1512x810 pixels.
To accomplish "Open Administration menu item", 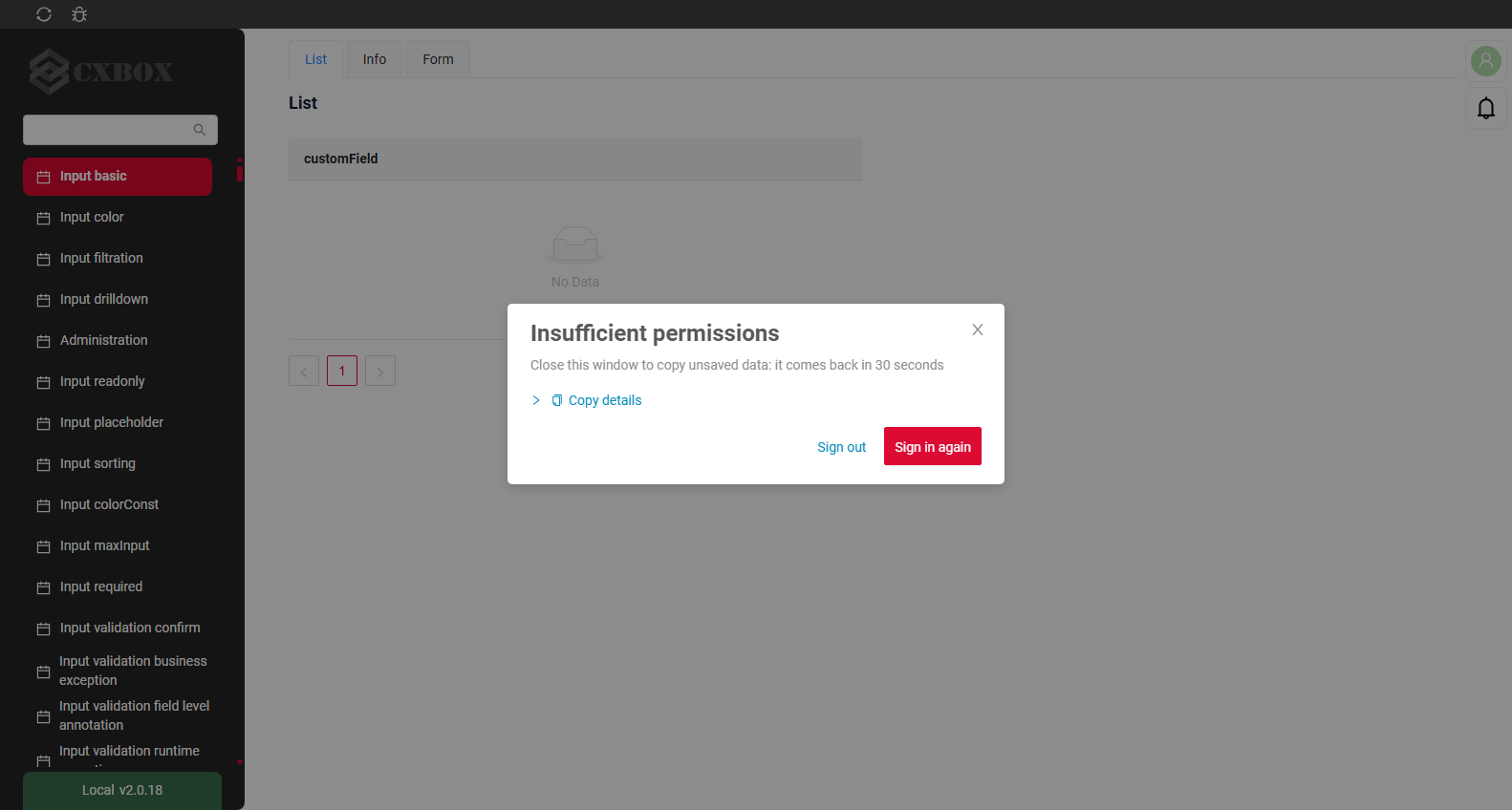I will (118, 341).
